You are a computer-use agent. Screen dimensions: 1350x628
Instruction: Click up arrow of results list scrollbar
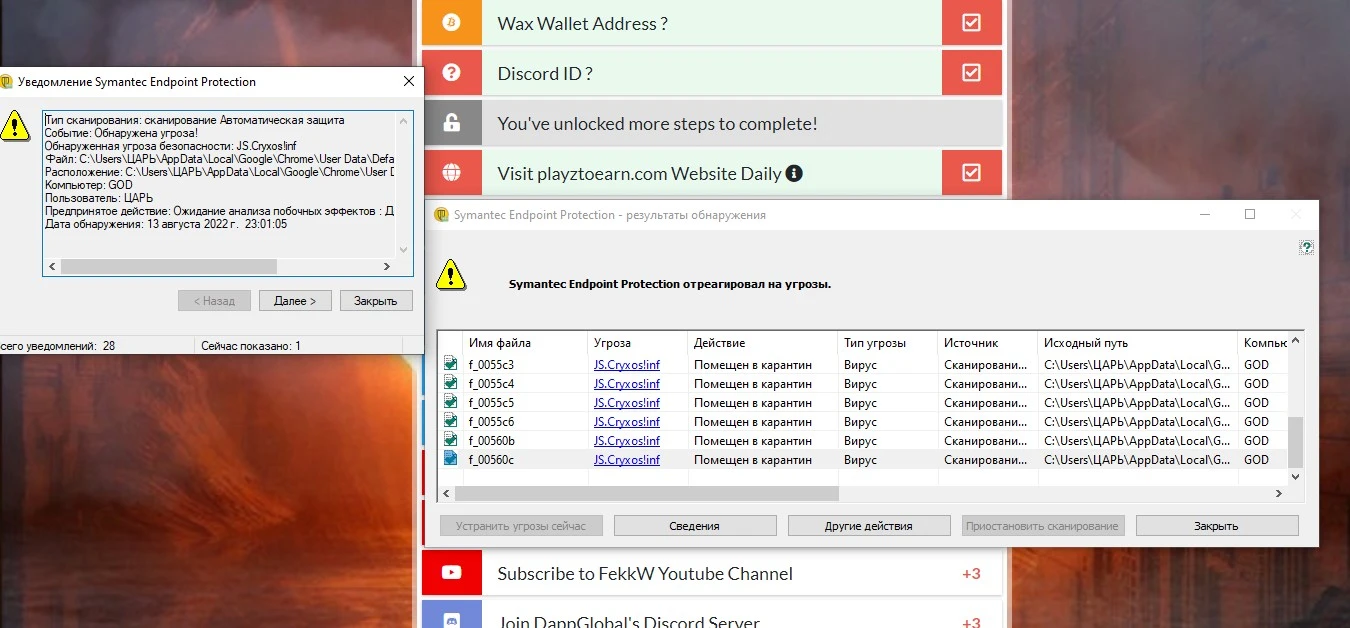[x=1296, y=340]
